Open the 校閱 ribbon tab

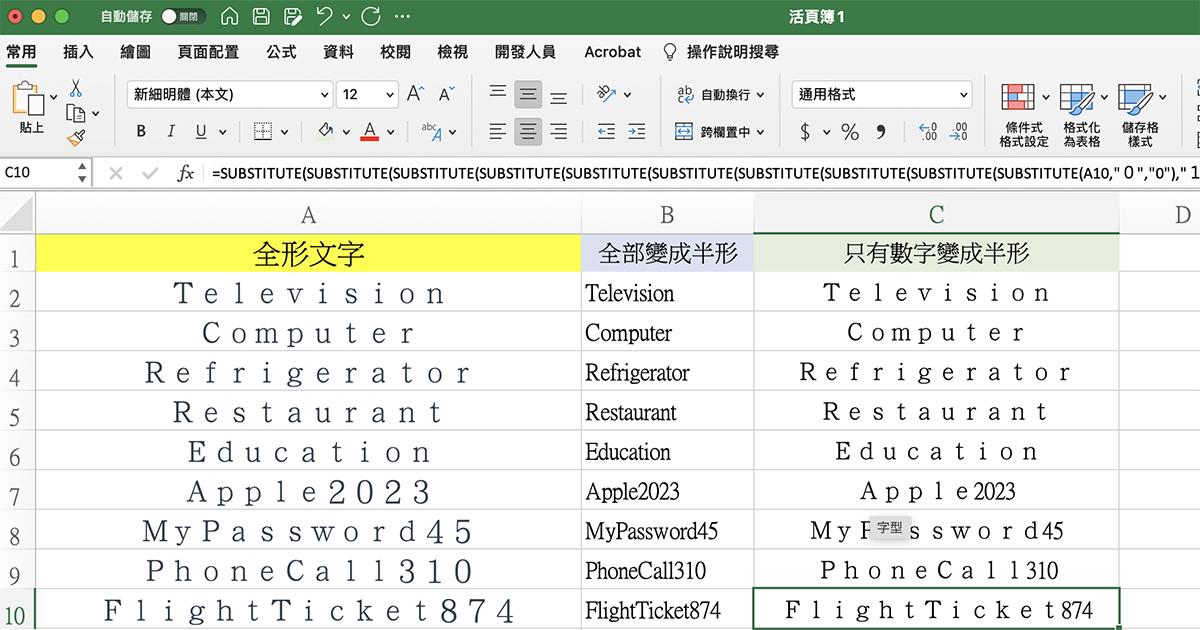(395, 52)
